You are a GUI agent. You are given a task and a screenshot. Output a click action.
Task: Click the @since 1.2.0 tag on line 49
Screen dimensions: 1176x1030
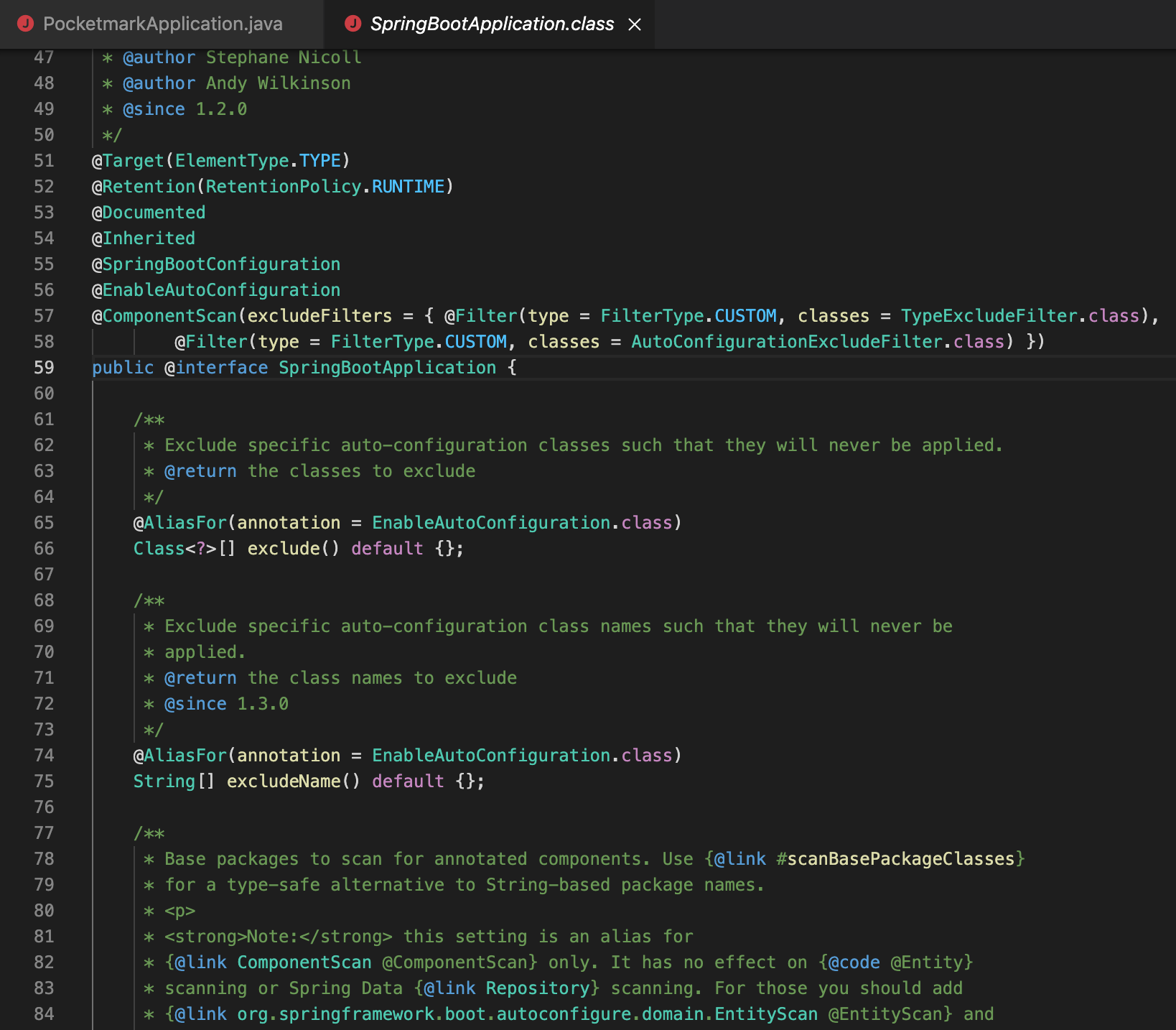[185, 109]
